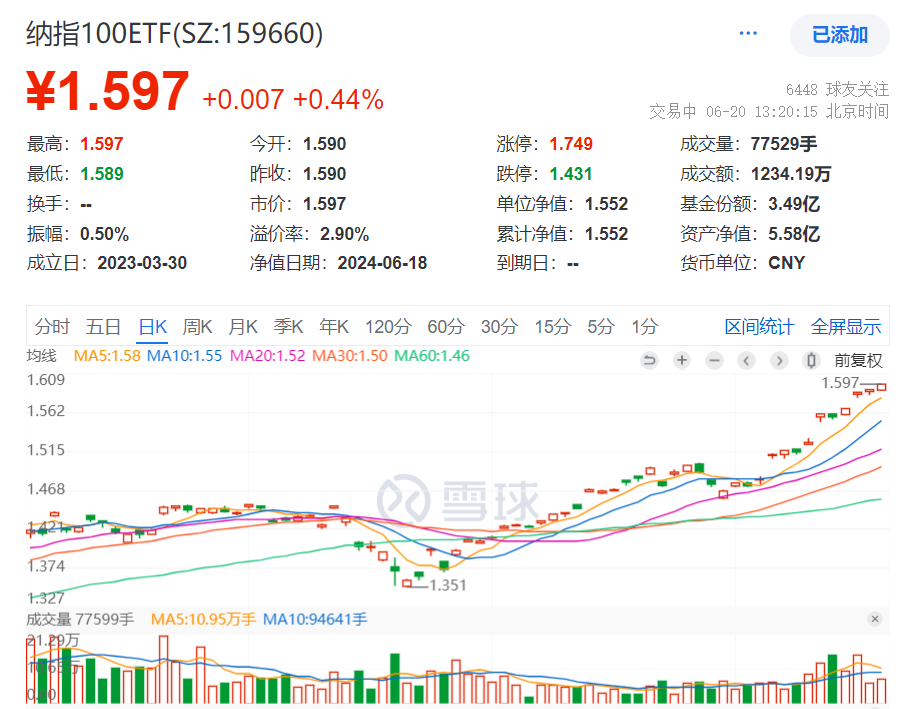This screenshot has width=914, height=709.
Task: Select the 月K monthly chart tab
Action: click(242, 326)
